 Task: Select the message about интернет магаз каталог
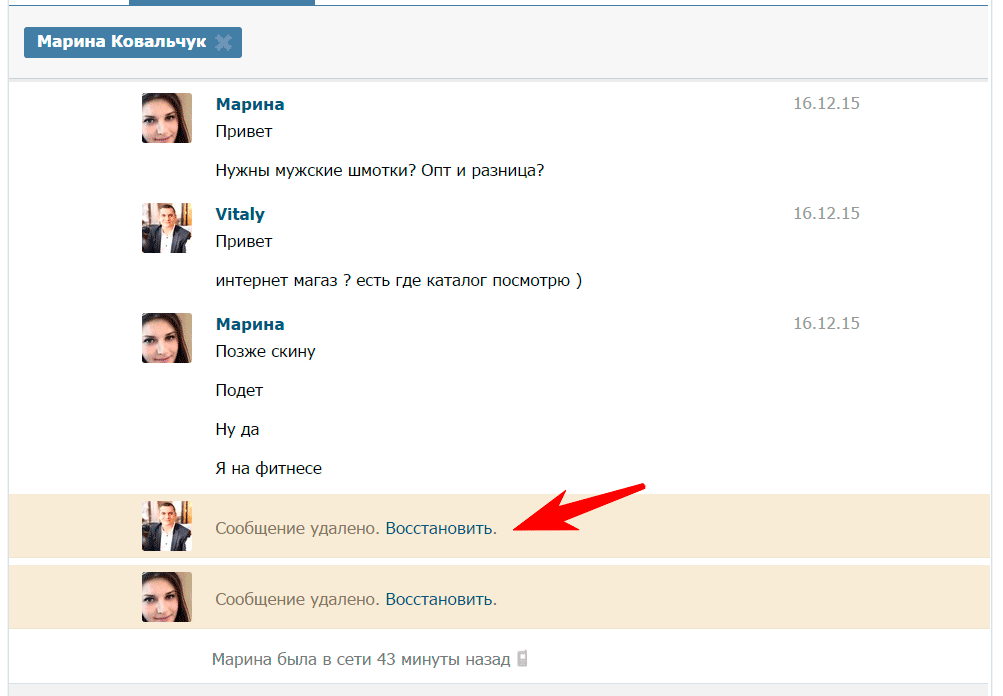398,280
